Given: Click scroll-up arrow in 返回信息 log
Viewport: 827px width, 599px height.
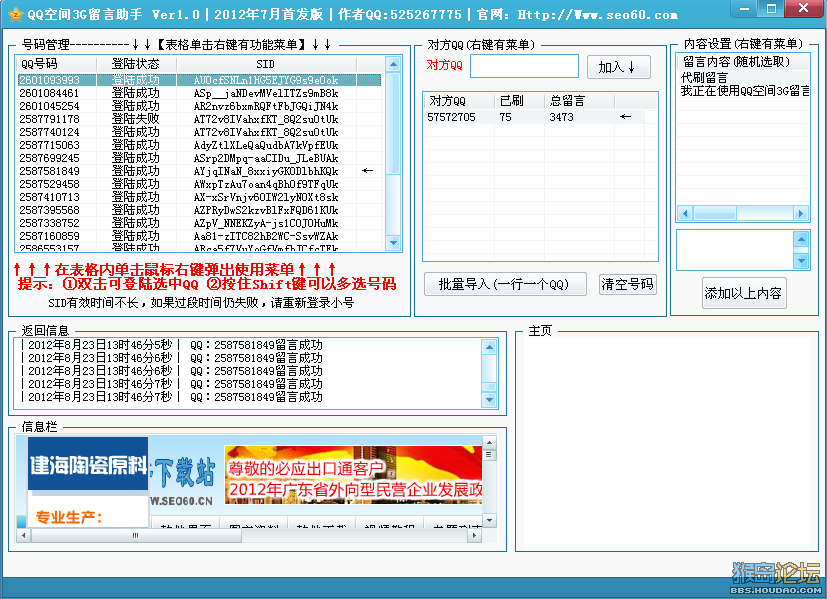Looking at the screenshot, I should point(489,347).
